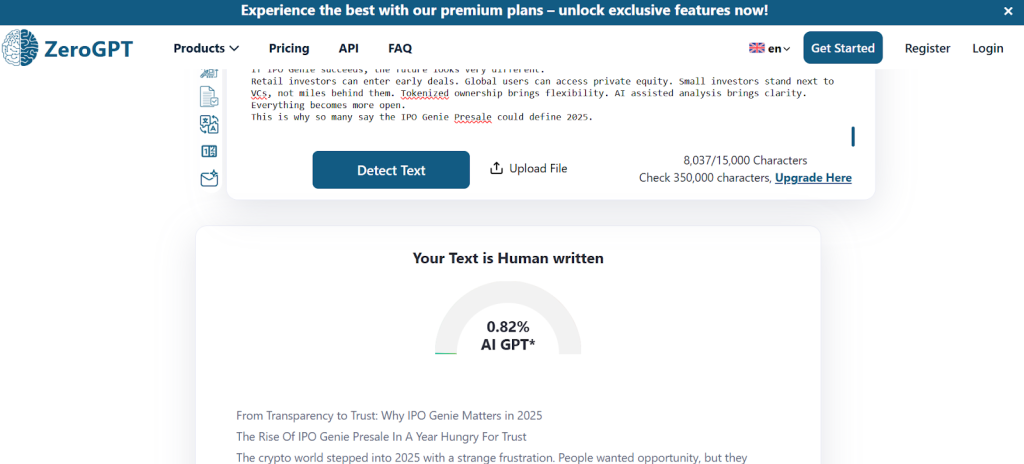The width and height of the screenshot is (1024, 464).
Task: Open the document checker sidebar icon
Action: pyautogui.click(x=209, y=97)
